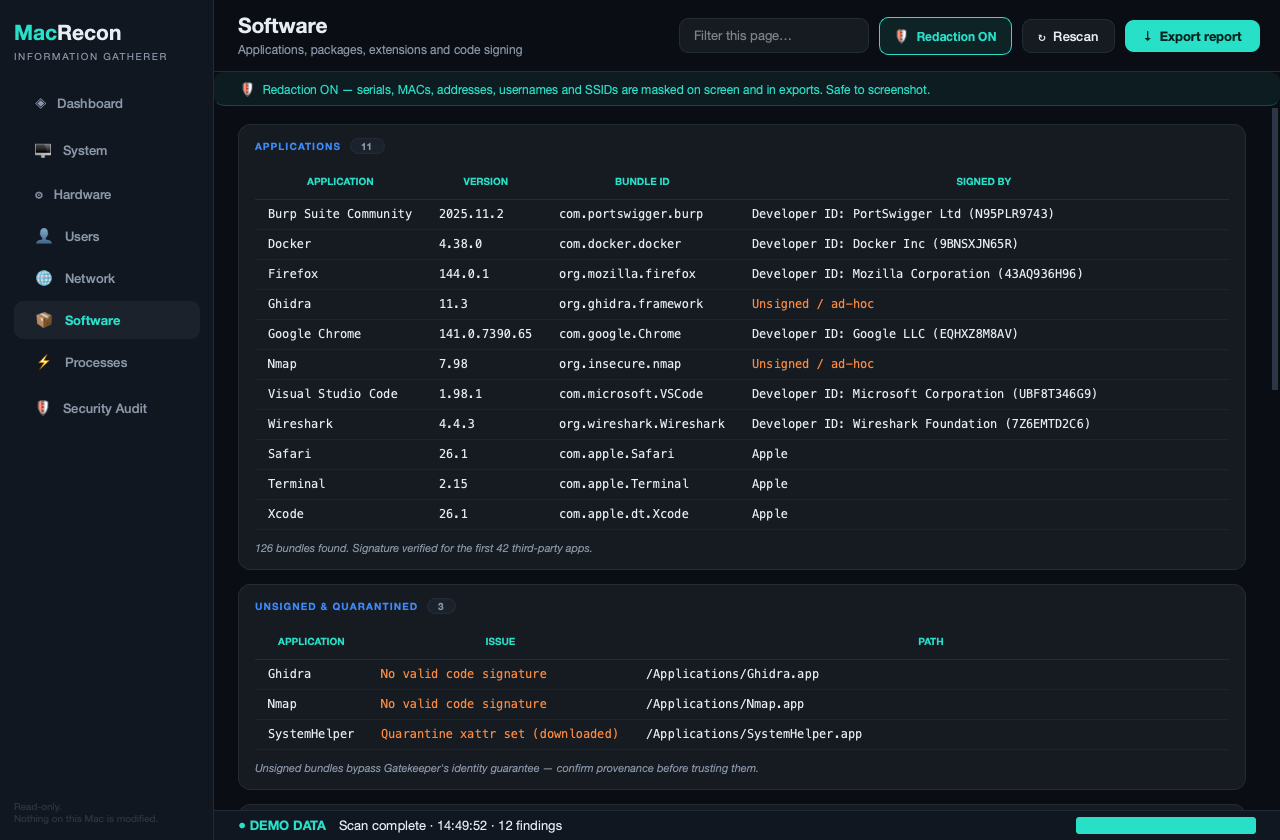Click the /Applications/Nmap.app path
Image resolution: width=1280 pixels, height=840 pixels.
pos(725,704)
